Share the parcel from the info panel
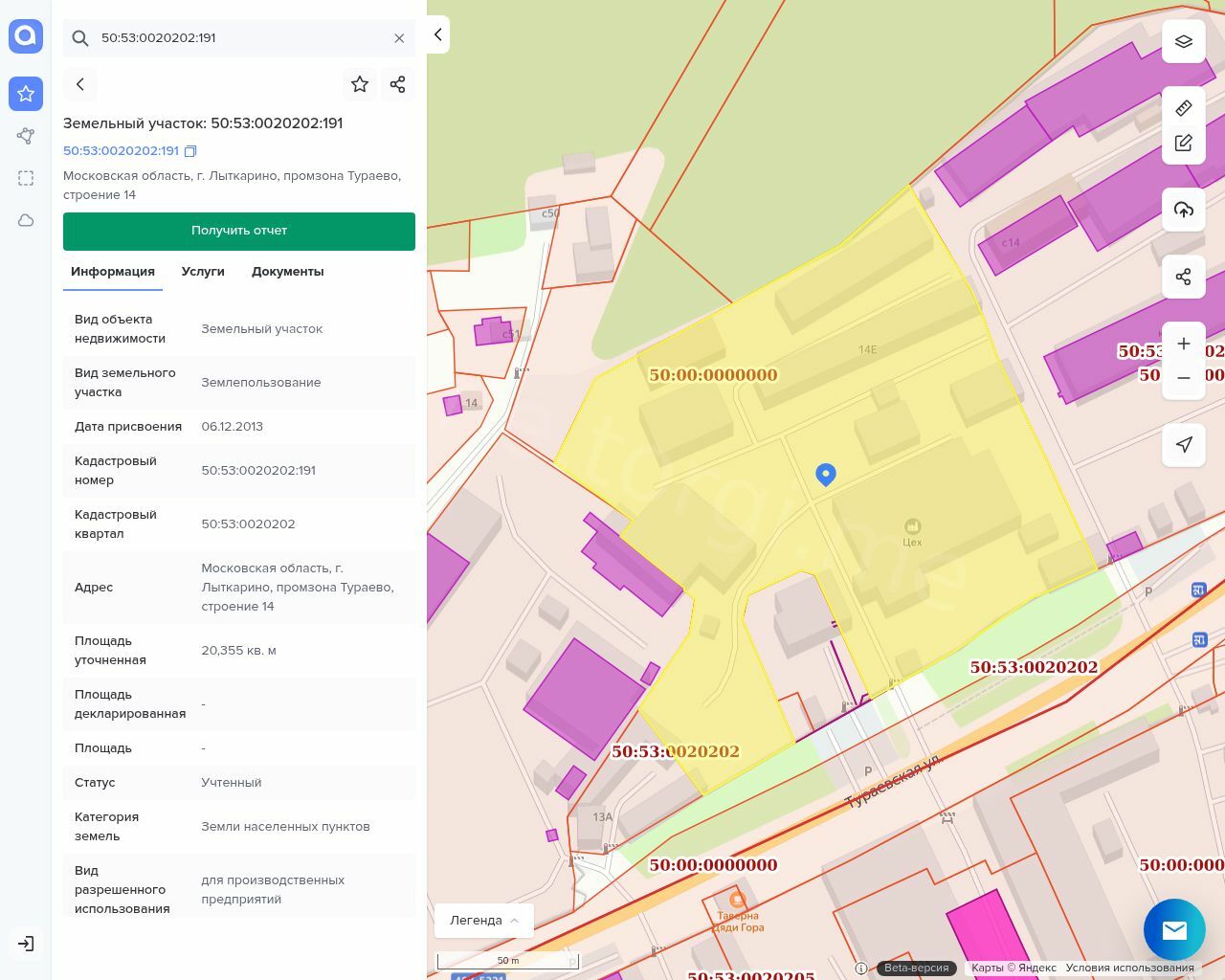Viewport: 1225px width, 980px height. (x=398, y=84)
